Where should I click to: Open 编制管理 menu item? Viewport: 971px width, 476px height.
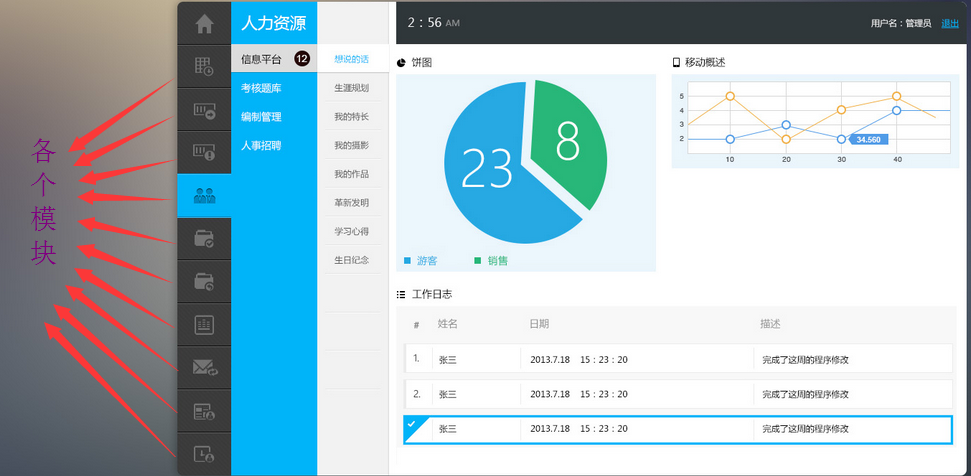pyautogui.click(x=261, y=117)
